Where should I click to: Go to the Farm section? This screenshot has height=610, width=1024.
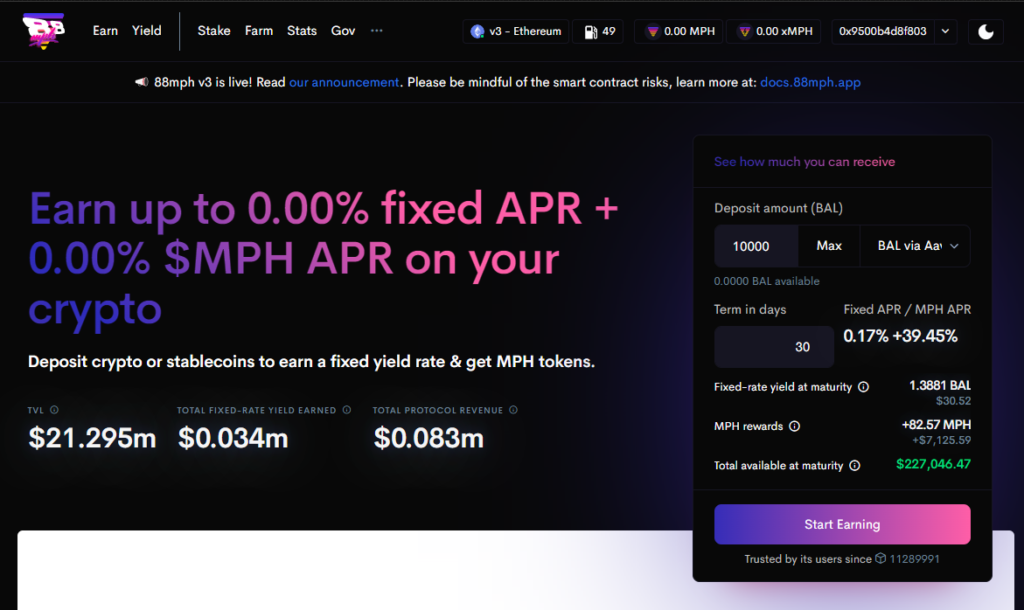coord(259,31)
